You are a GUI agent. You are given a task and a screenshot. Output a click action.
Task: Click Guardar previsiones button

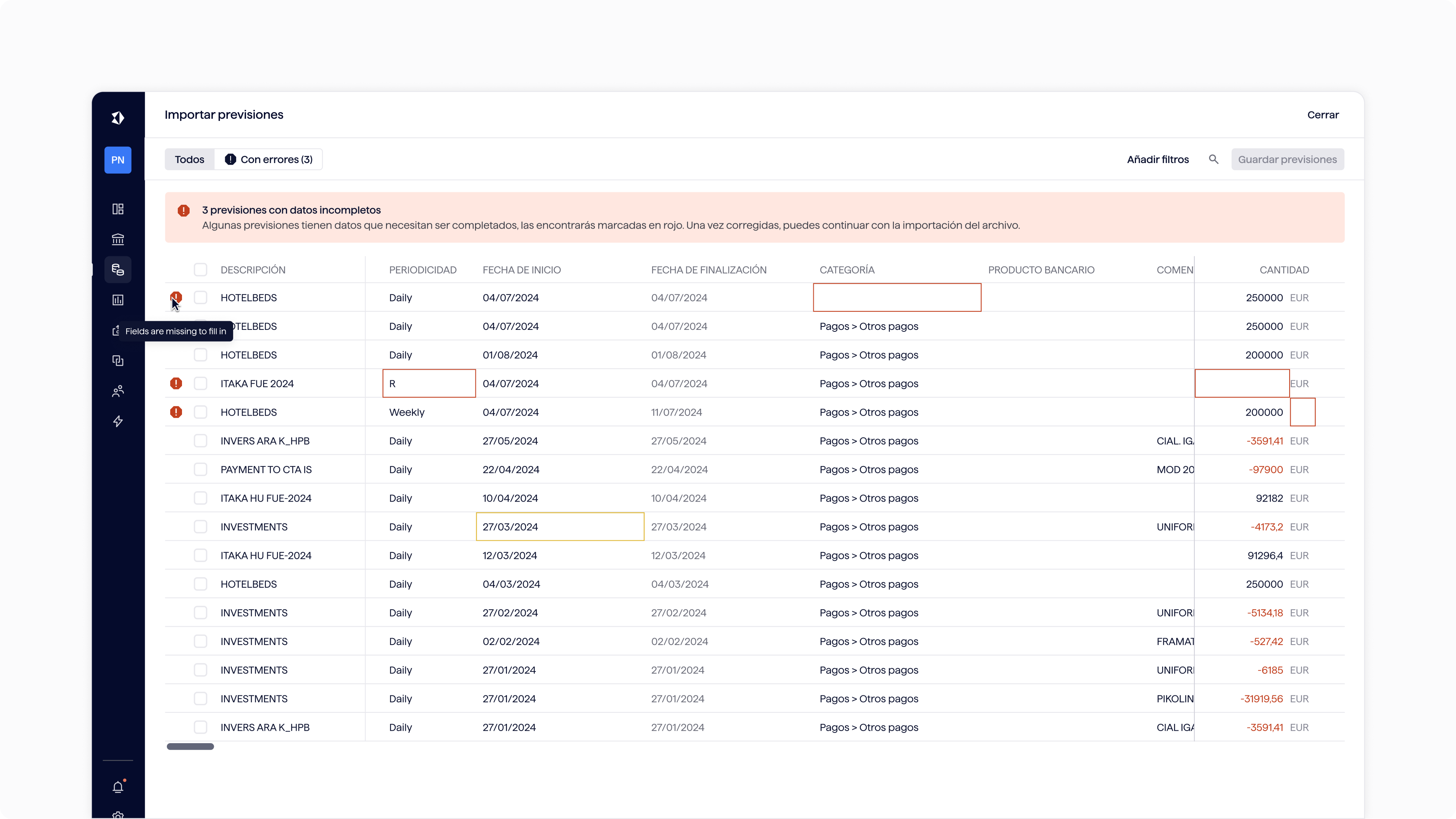click(1287, 159)
